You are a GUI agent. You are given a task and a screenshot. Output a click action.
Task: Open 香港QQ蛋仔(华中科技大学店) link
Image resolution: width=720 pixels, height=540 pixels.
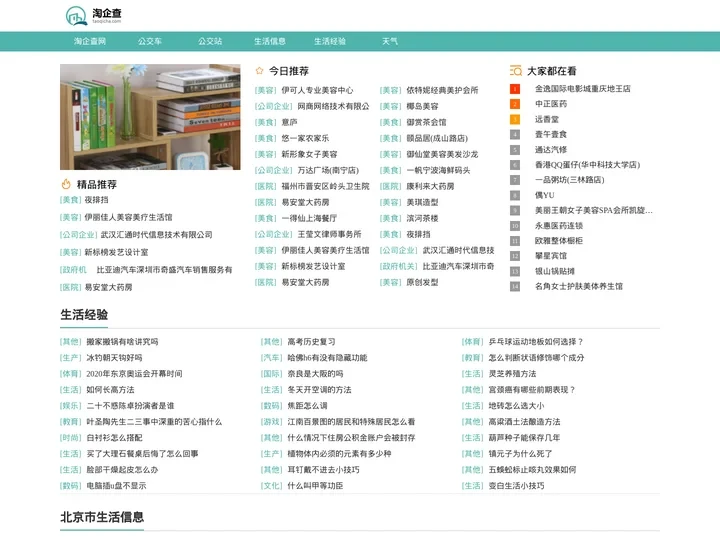(587, 165)
